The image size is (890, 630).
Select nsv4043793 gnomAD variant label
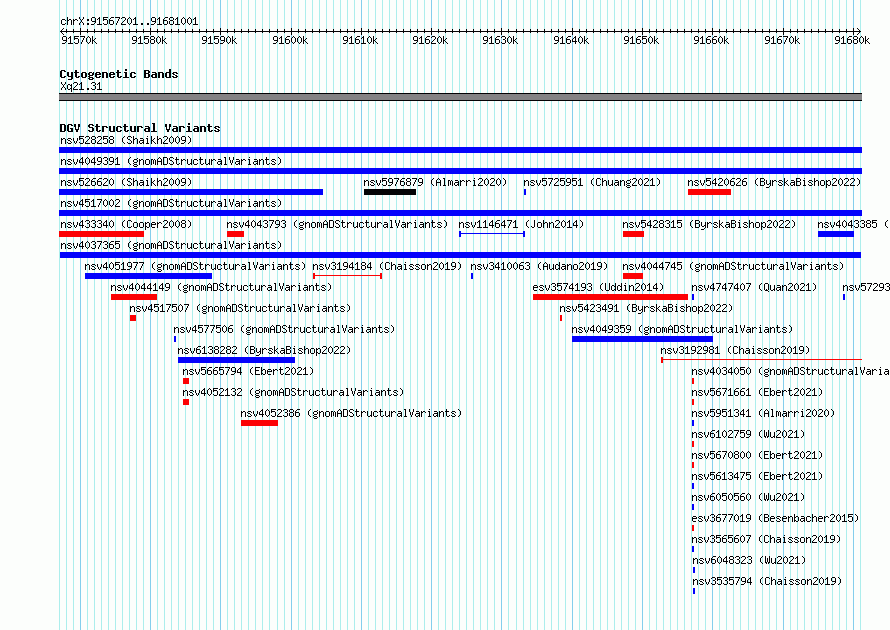coord(337,224)
